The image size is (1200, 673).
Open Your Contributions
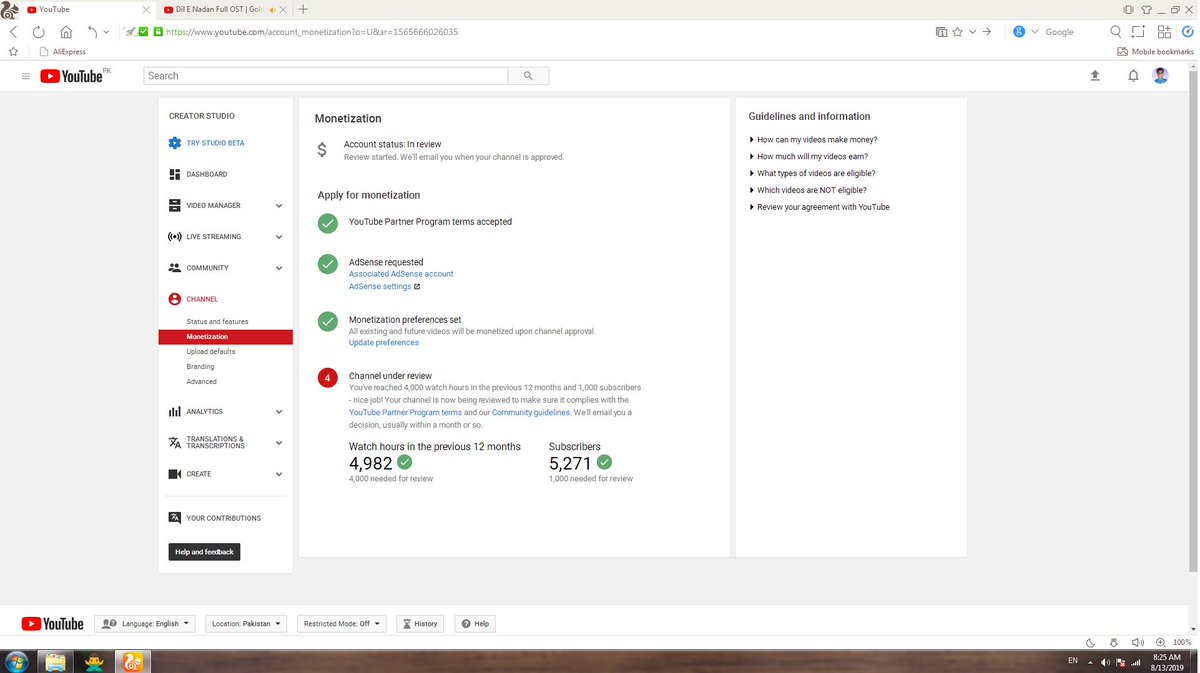225,518
